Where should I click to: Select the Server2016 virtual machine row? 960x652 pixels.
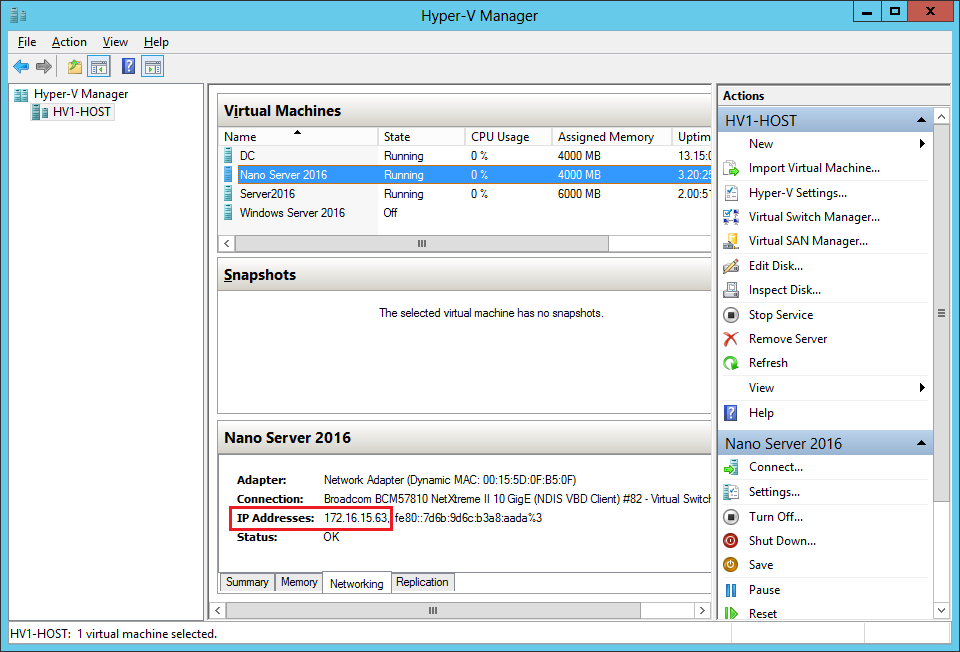pyautogui.click(x=465, y=193)
